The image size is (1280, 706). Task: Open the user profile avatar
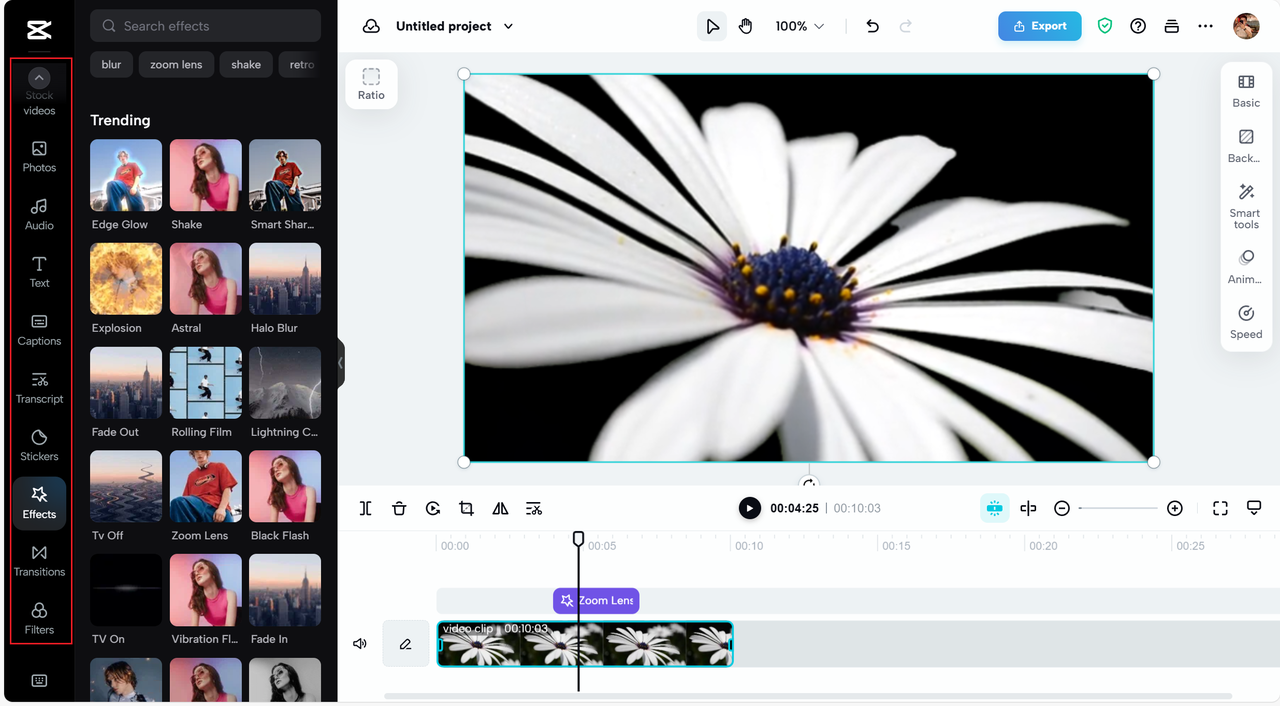click(x=1246, y=26)
